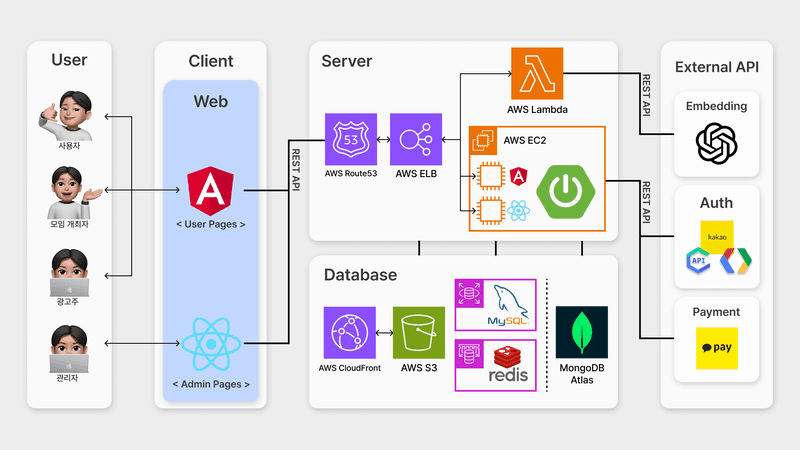800x450 pixels.
Task: Click the Spring Boot power icon
Action: point(565,192)
